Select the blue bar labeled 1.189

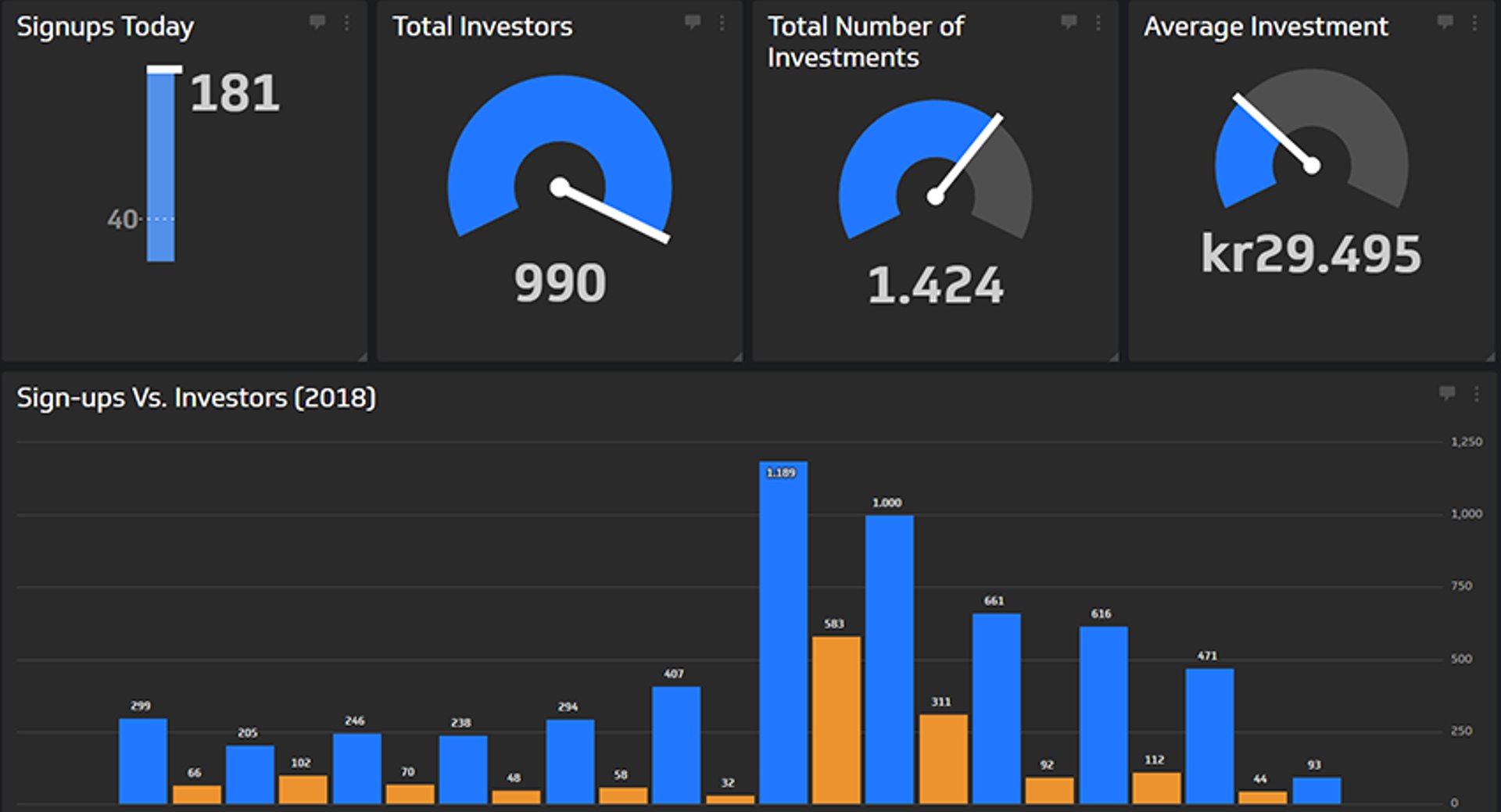pyautogui.click(x=783, y=633)
